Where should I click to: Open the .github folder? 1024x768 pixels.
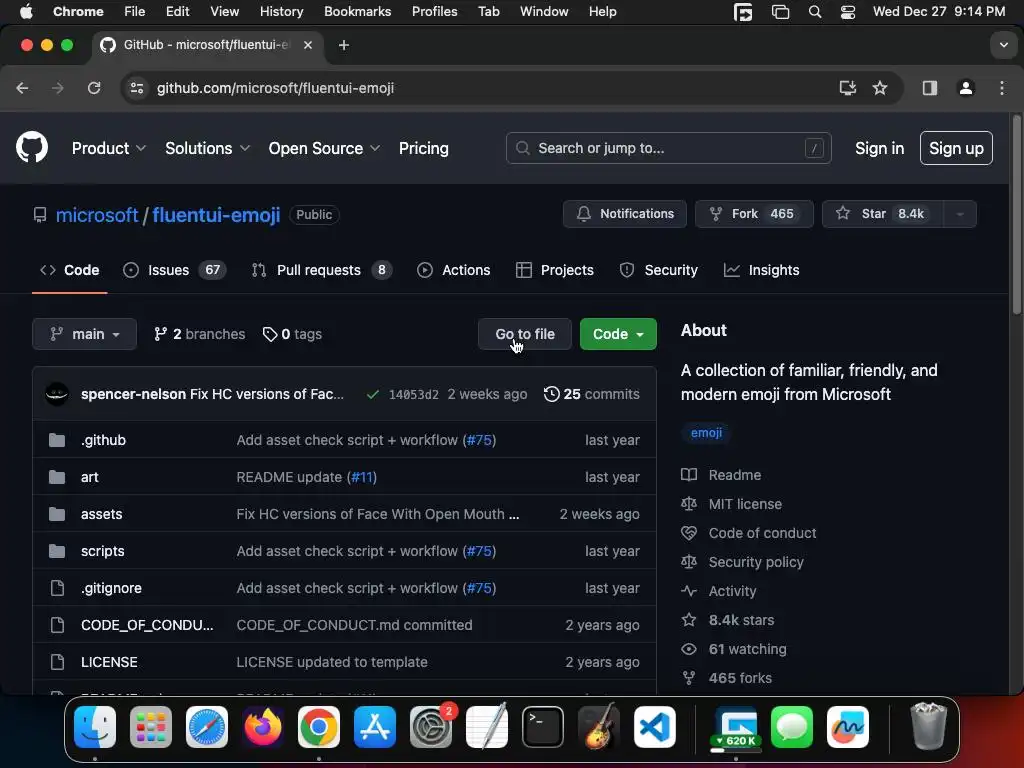point(103,440)
